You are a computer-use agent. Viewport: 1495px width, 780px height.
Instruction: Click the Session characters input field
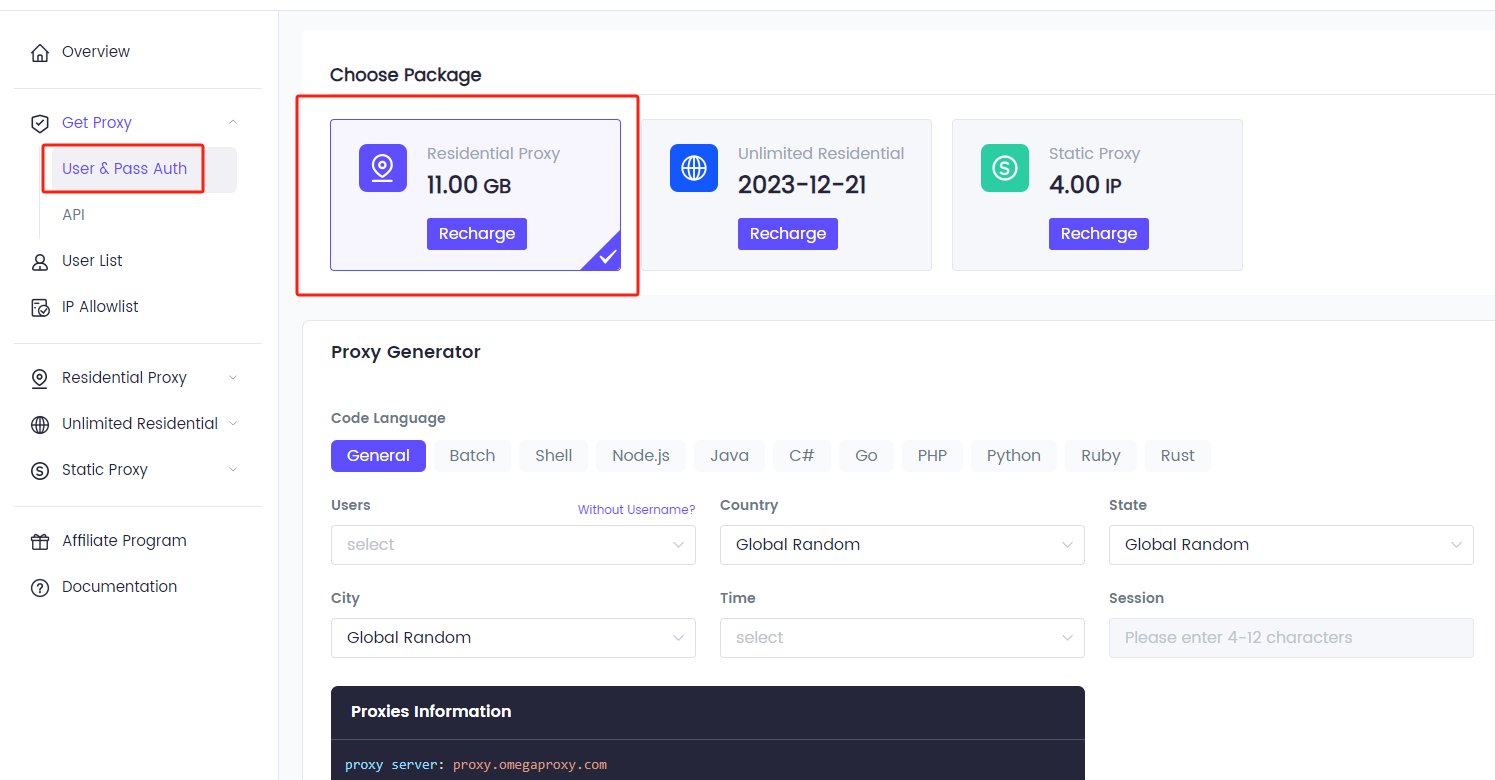click(x=1291, y=638)
